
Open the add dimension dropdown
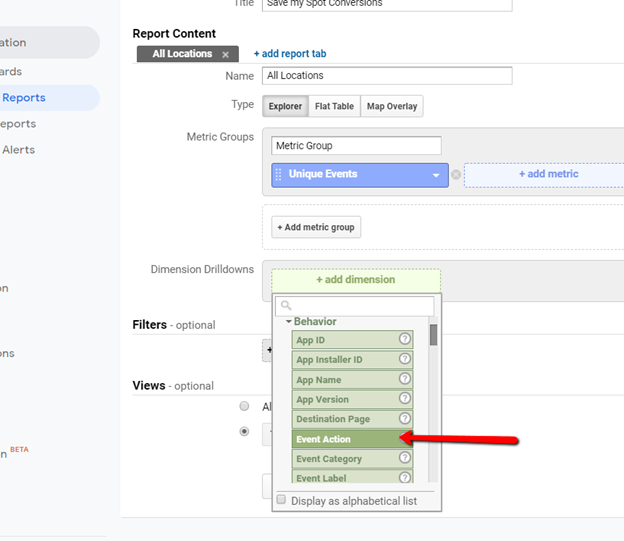pos(356,280)
